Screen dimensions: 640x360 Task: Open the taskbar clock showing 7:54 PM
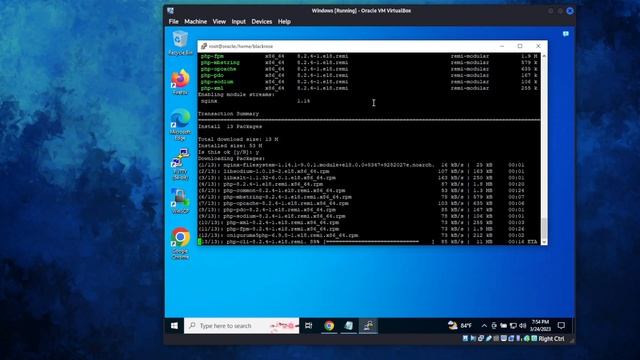pyautogui.click(x=540, y=326)
